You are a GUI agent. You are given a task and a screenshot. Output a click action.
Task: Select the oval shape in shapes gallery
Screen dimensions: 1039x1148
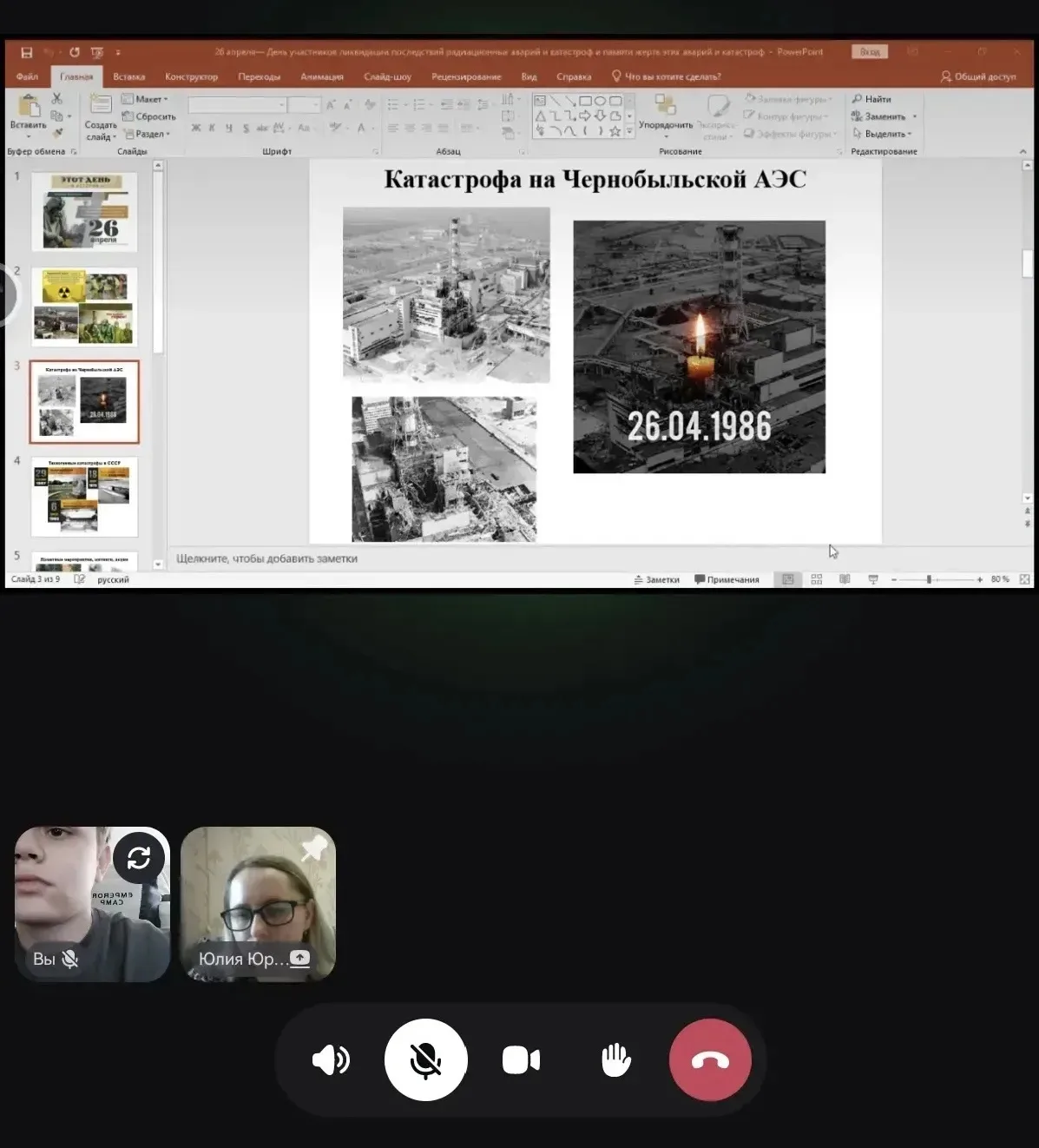point(600,101)
